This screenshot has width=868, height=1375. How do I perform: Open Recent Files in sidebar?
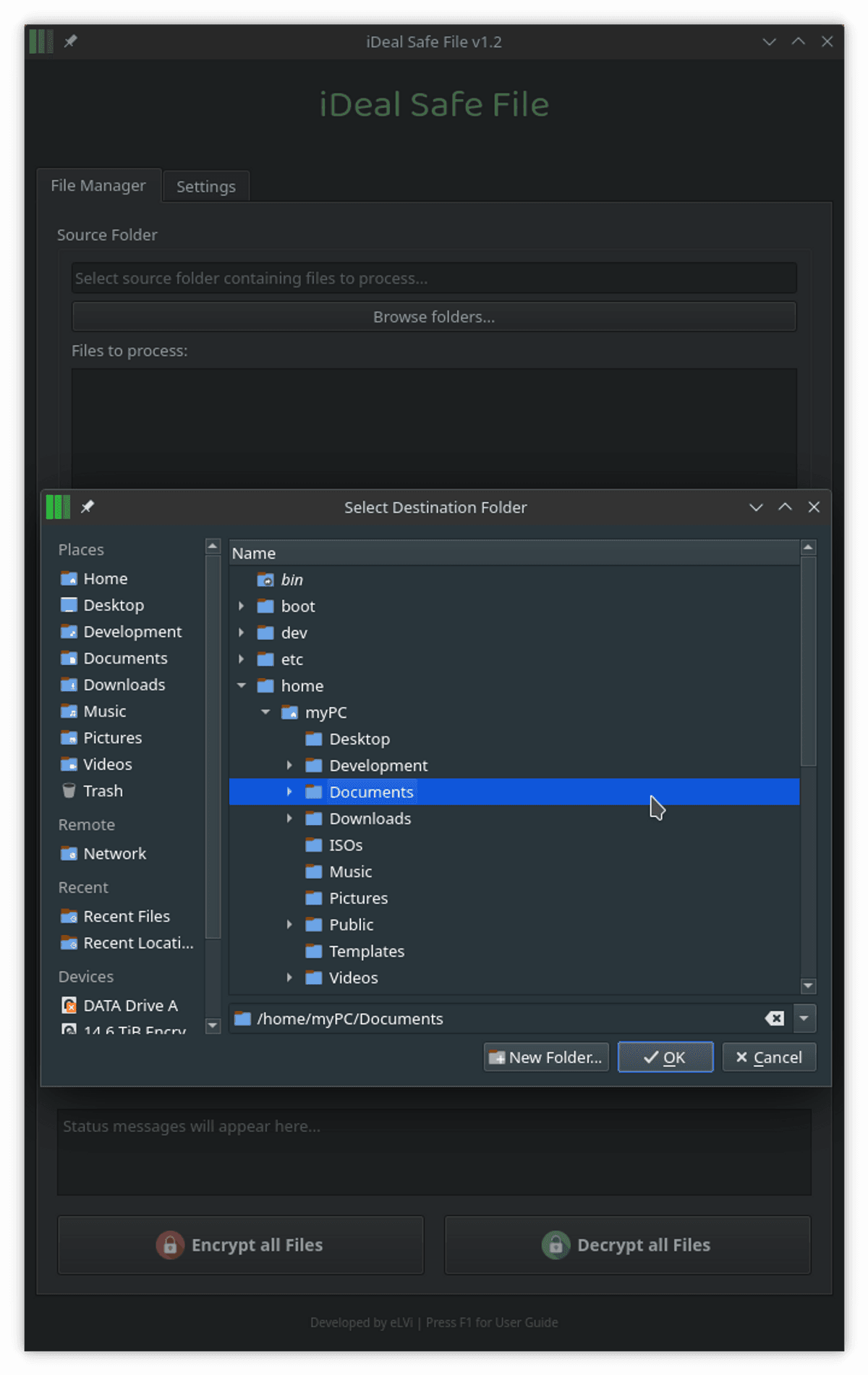(x=127, y=917)
